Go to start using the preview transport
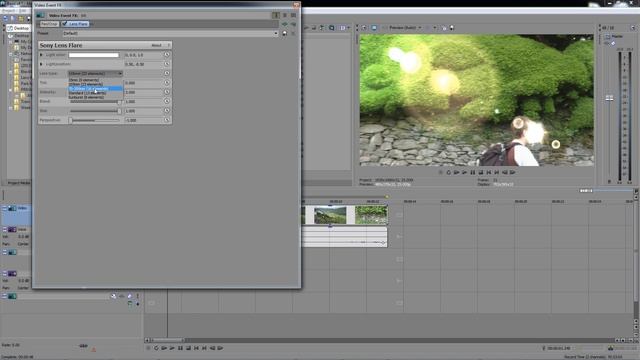Image resolution: width=640 pixels, height=360 pixels. click(x=489, y=173)
